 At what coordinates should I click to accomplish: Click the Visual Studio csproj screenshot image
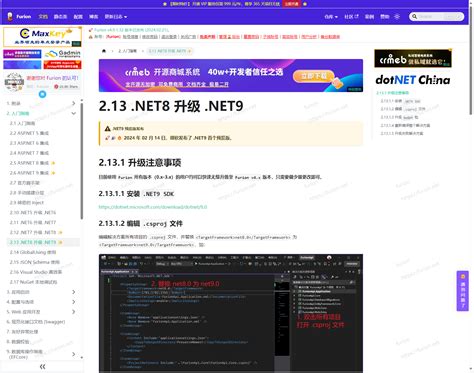point(231,313)
